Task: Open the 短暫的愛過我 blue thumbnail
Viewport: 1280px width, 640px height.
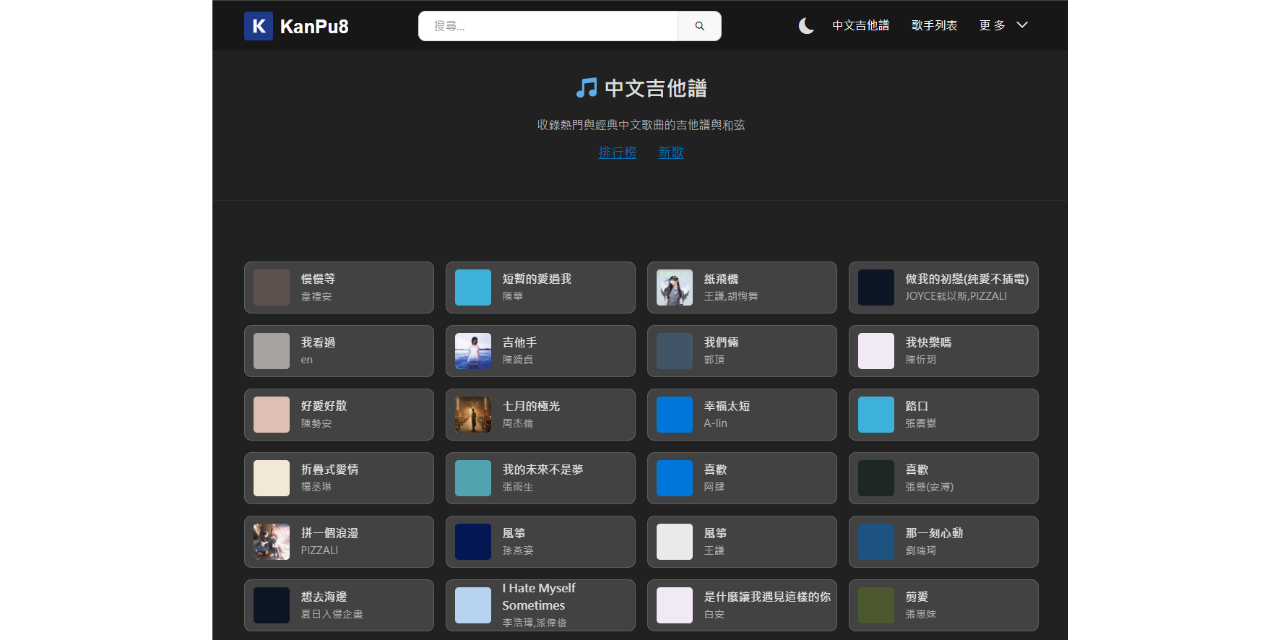Action: coord(473,288)
